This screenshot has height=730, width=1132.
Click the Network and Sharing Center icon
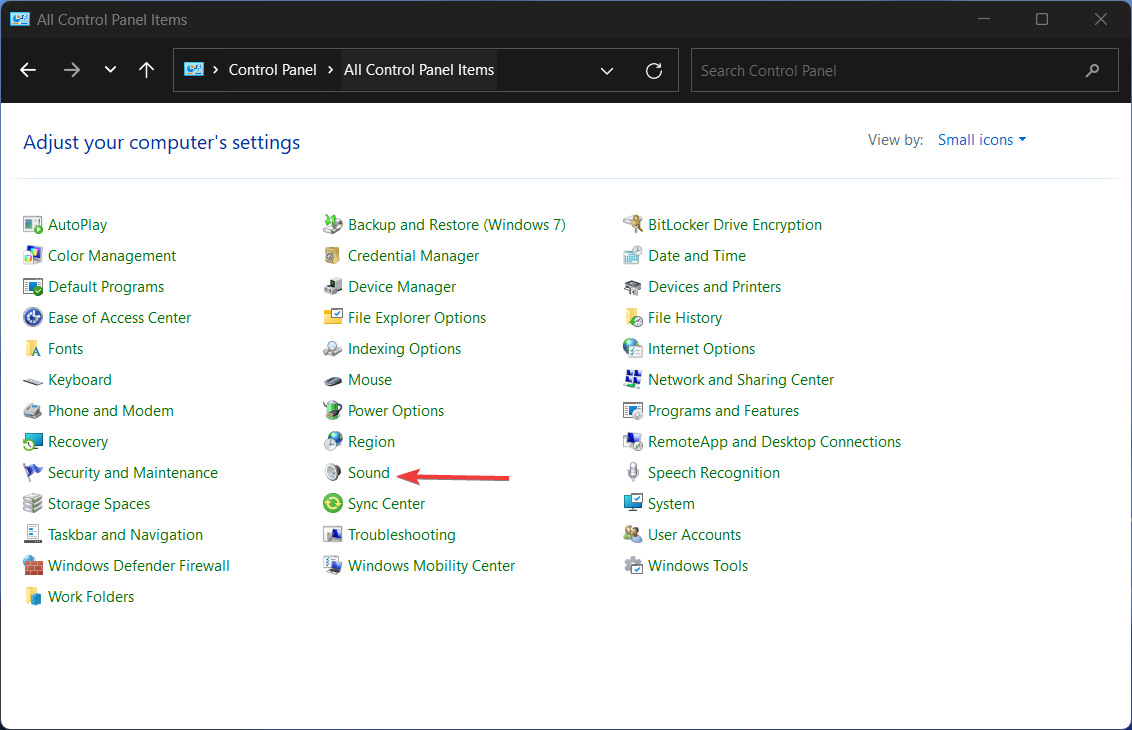[x=633, y=380]
